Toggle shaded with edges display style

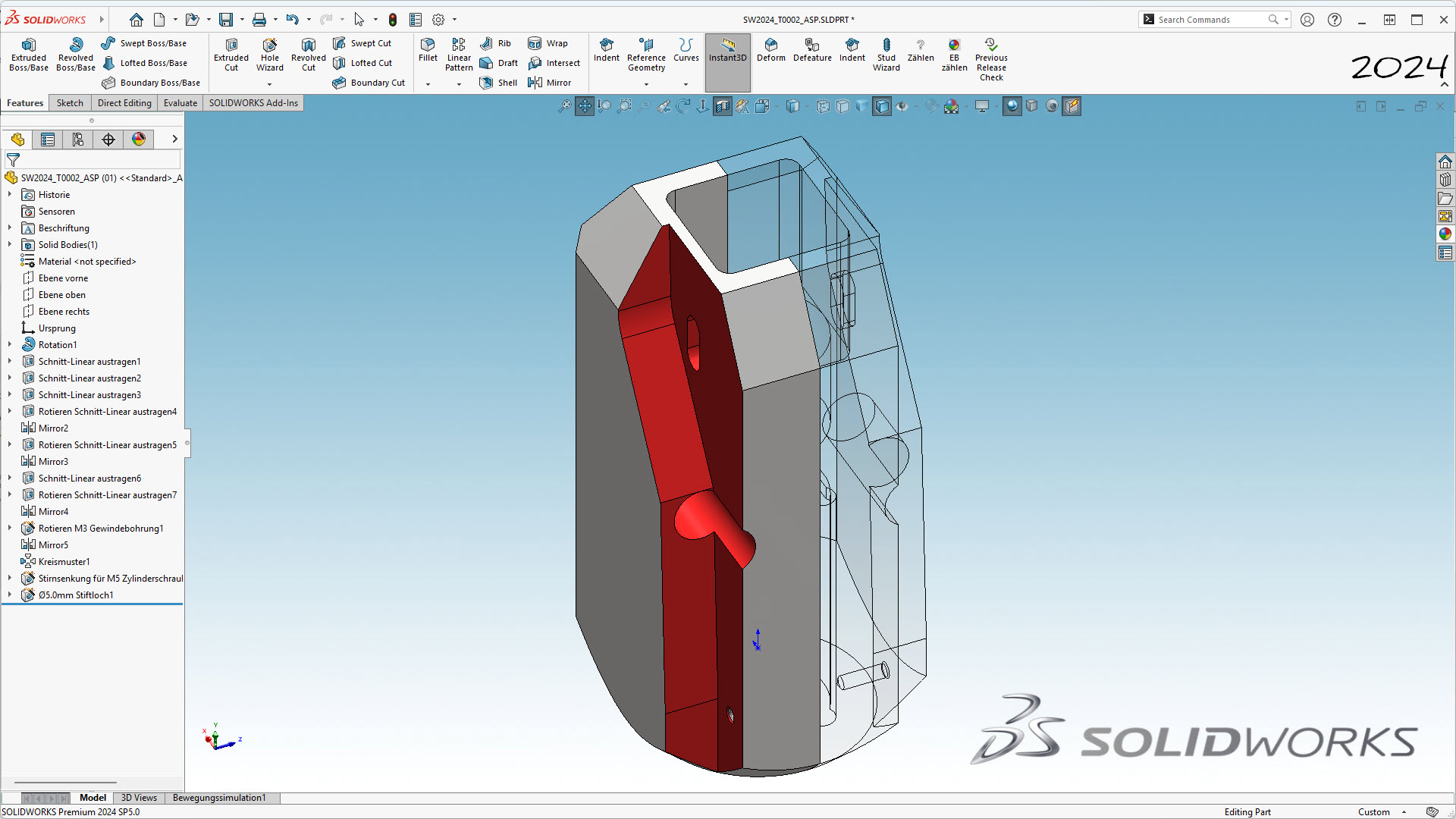(882, 106)
